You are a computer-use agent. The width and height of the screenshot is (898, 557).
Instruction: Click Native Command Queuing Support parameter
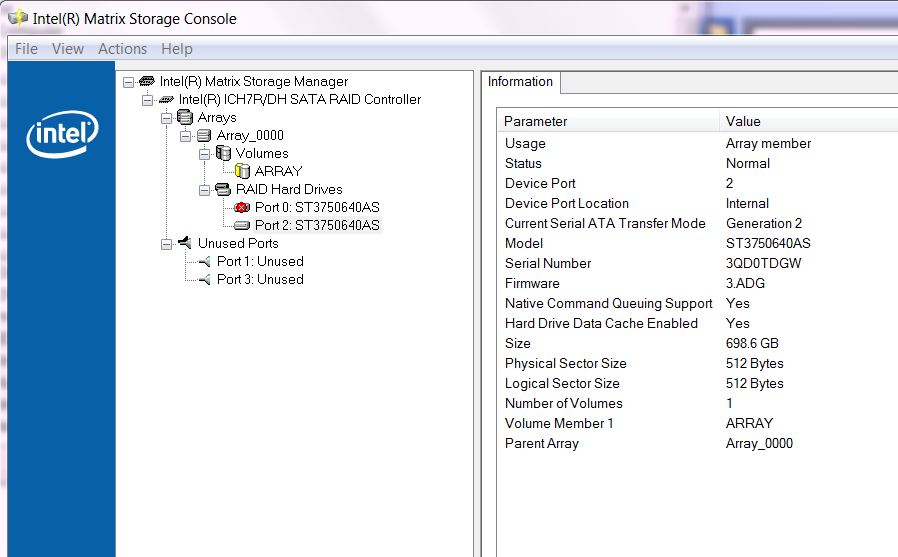point(608,304)
